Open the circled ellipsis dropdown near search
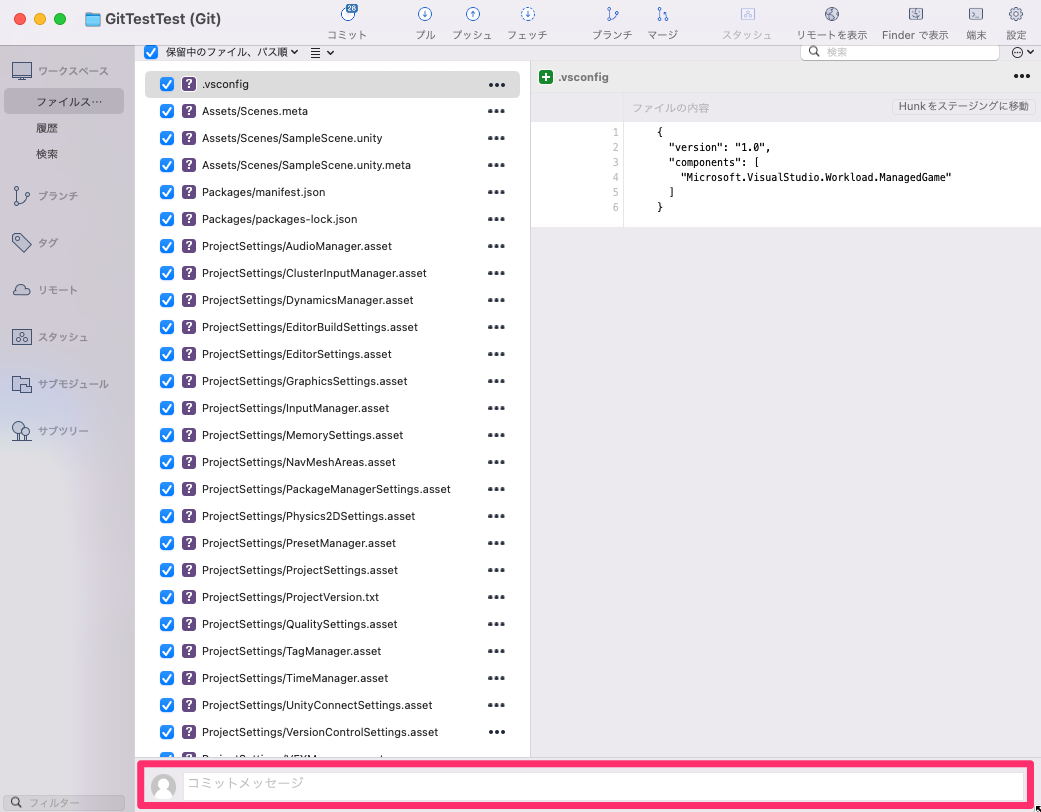 [x=1022, y=52]
